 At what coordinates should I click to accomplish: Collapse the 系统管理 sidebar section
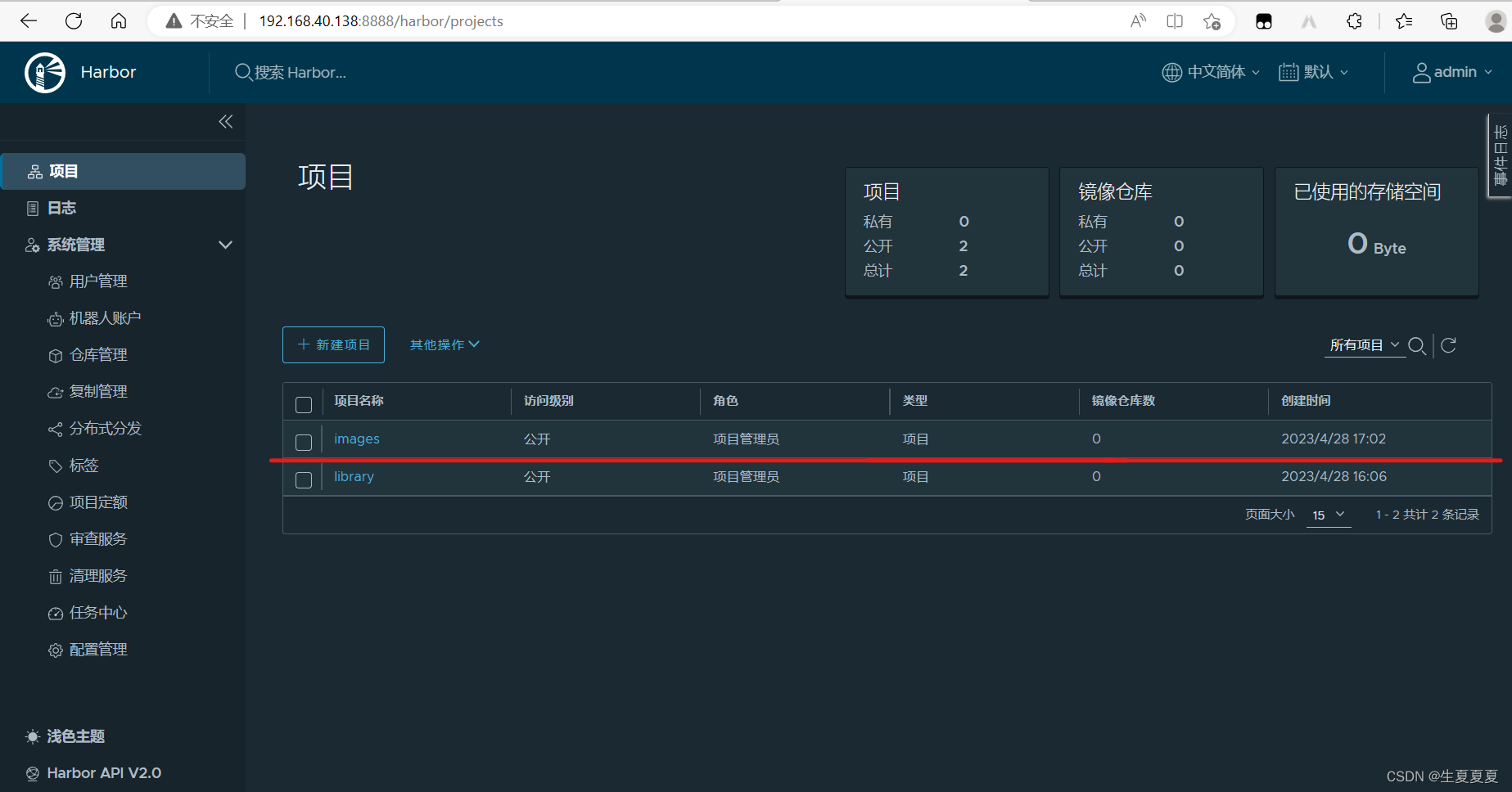(225, 245)
